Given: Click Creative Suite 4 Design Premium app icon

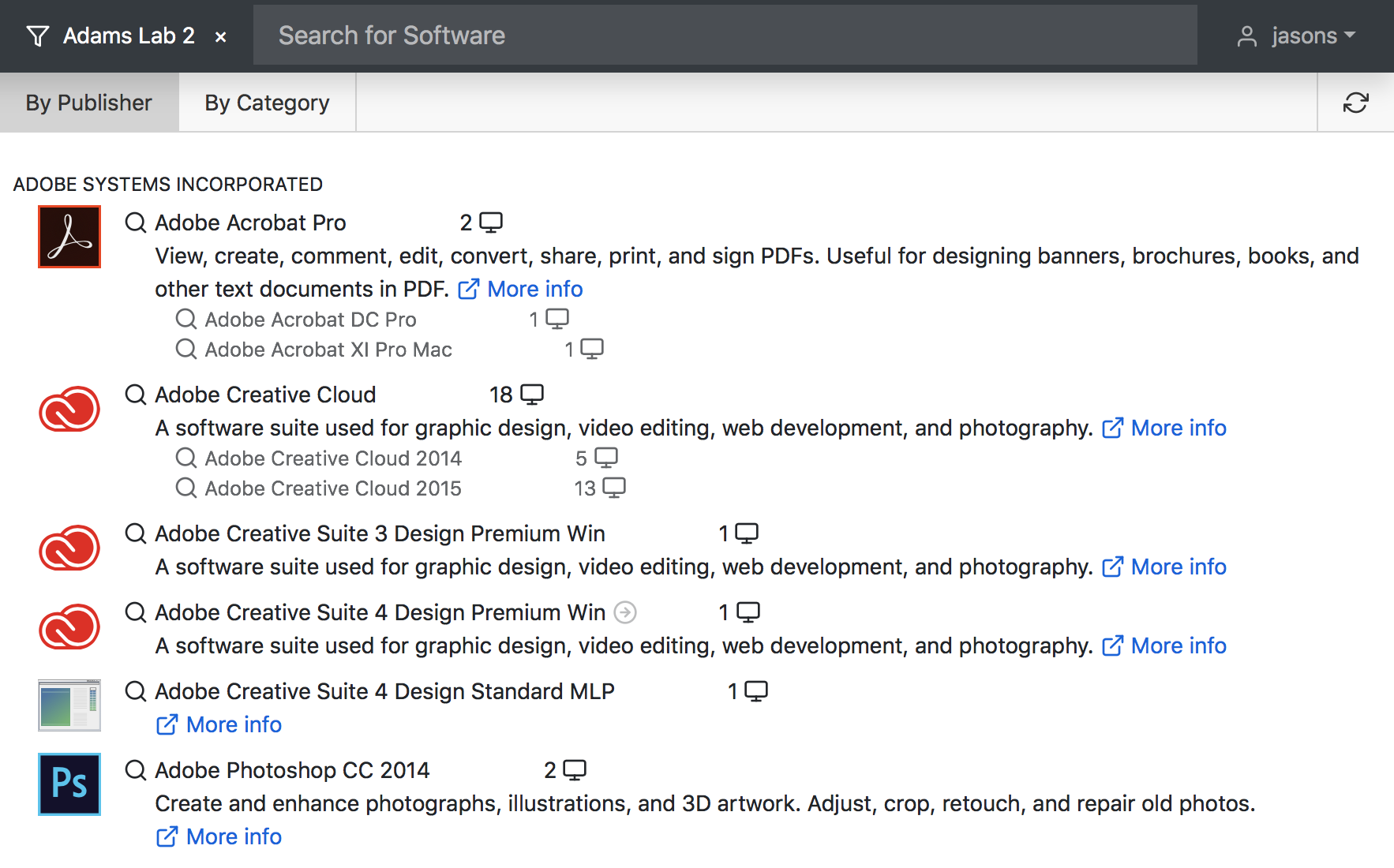Looking at the screenshot, I should coord(69,627).
